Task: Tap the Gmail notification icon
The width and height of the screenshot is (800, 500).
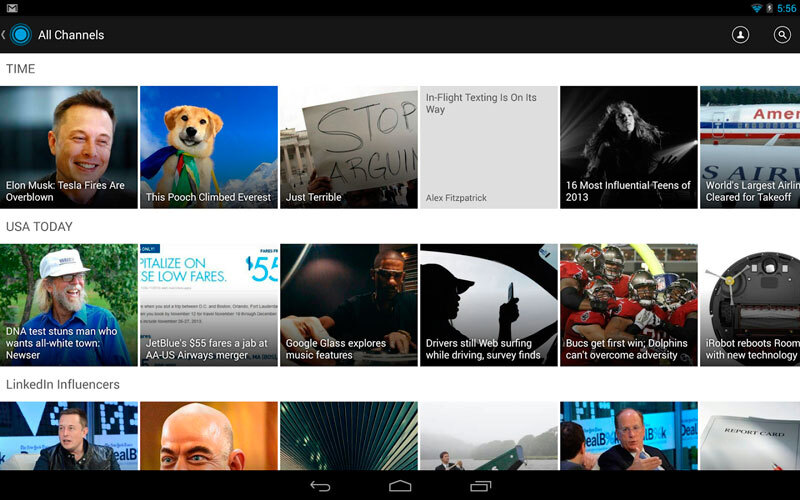Action: 12,7
